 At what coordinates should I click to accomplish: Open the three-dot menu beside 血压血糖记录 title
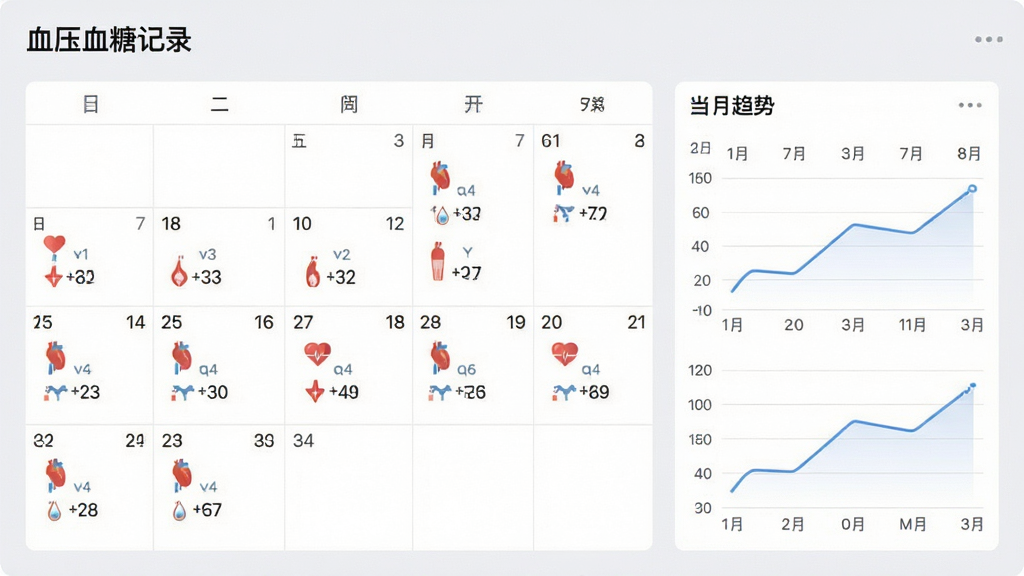[x=989, y=39]
